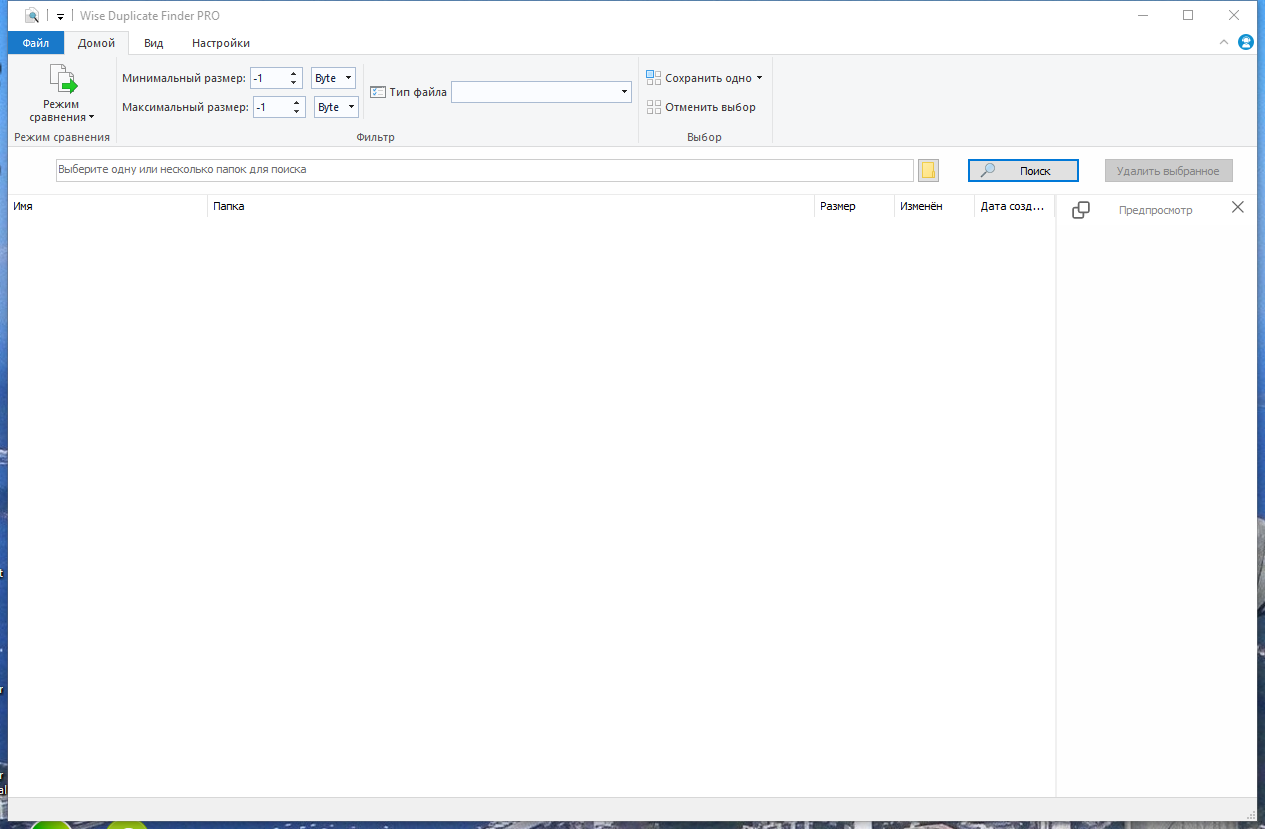Close the Предпросмотр preview pane

1238,207
